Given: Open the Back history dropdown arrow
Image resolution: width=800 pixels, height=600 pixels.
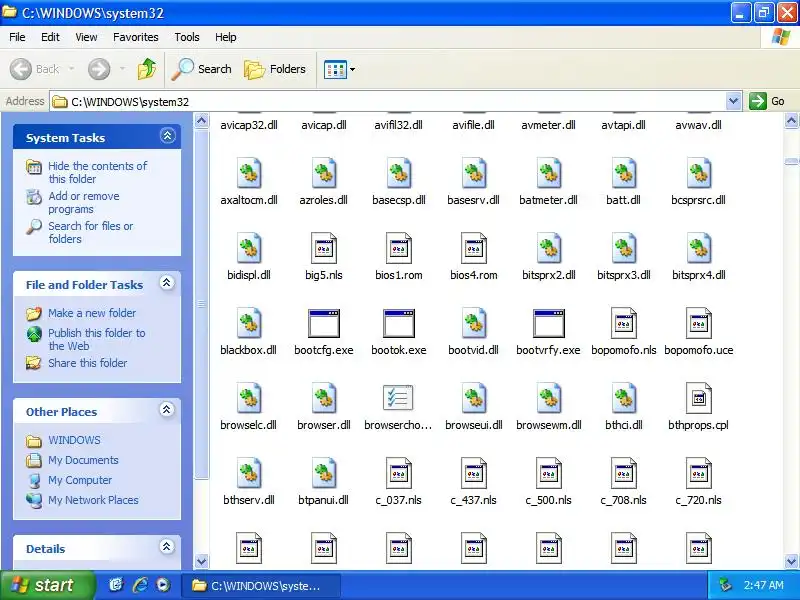Looking at the screenshot, I should click(71, 69).
